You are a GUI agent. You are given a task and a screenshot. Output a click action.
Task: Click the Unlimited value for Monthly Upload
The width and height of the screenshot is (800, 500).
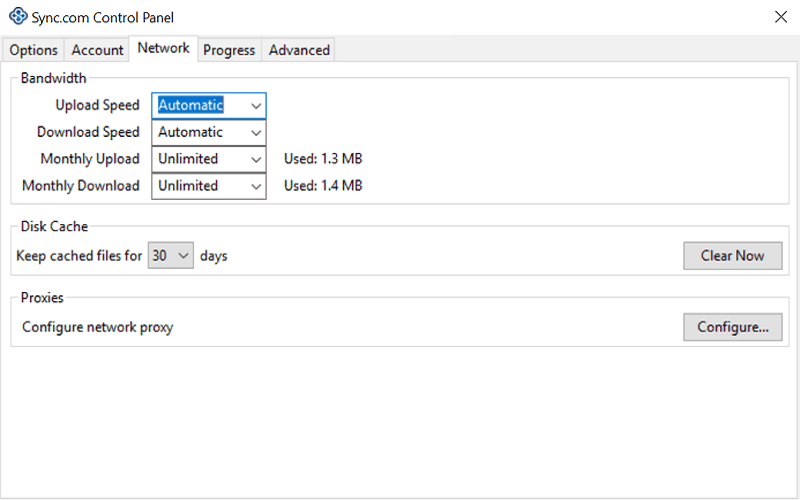tap(188, 159)
